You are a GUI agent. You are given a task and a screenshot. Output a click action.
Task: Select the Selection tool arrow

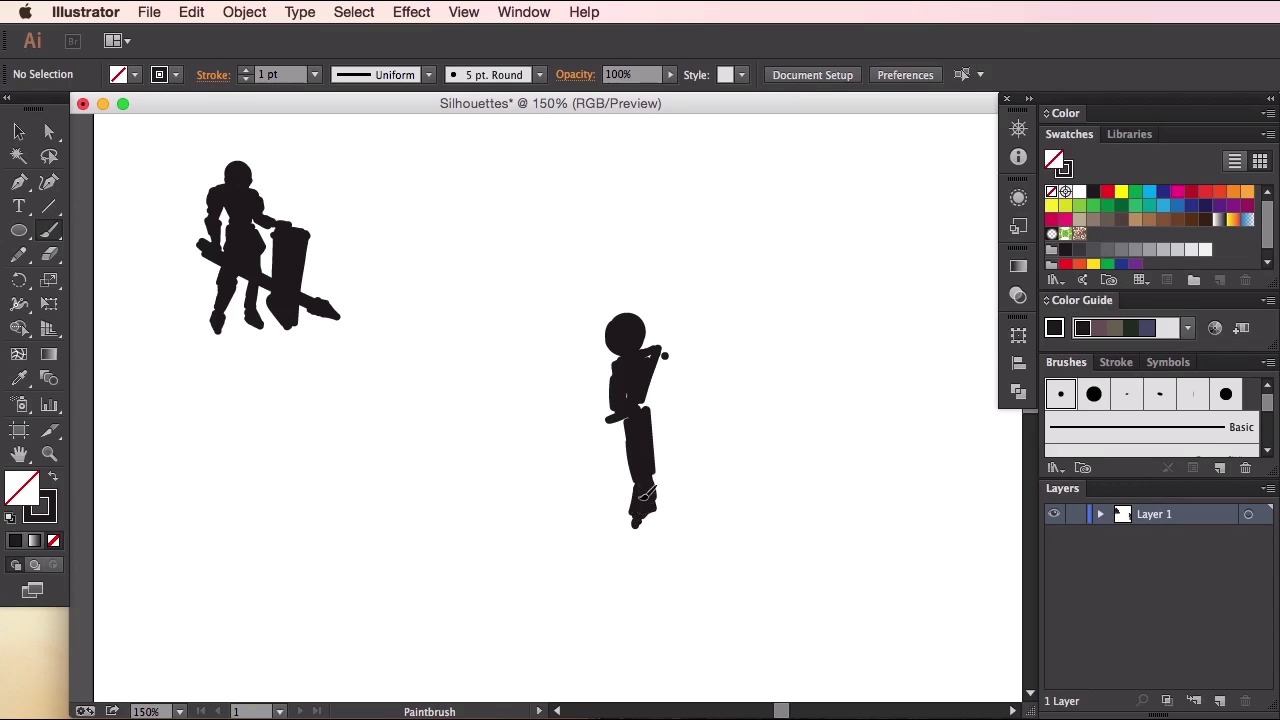[x=19, y=131]
